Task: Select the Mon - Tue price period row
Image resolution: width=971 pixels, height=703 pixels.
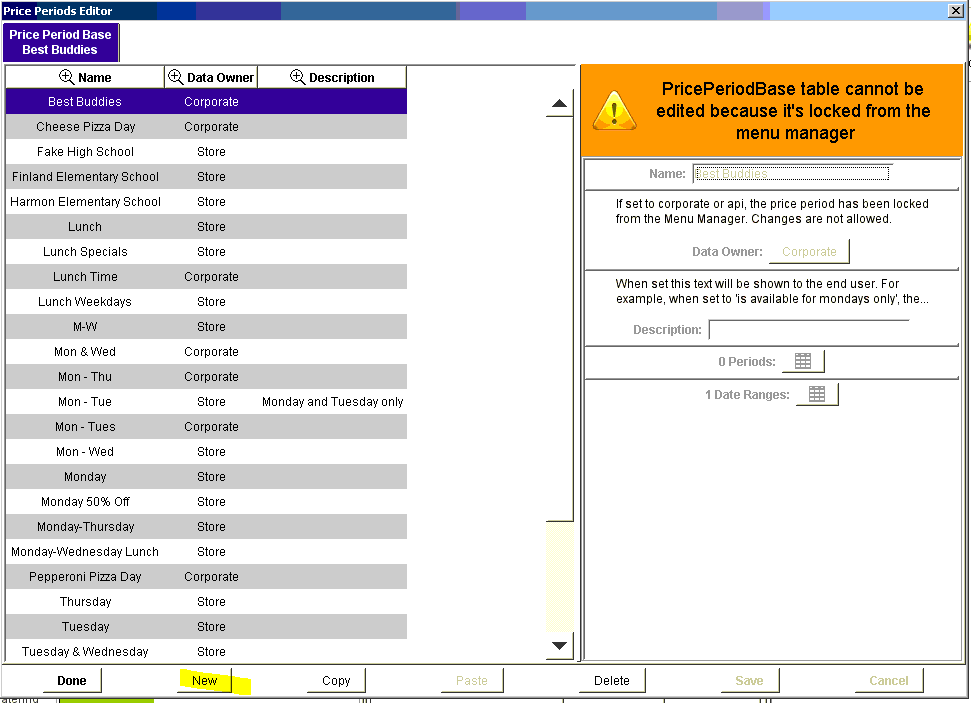Action: pyautogui.click(x=85, y=402)
